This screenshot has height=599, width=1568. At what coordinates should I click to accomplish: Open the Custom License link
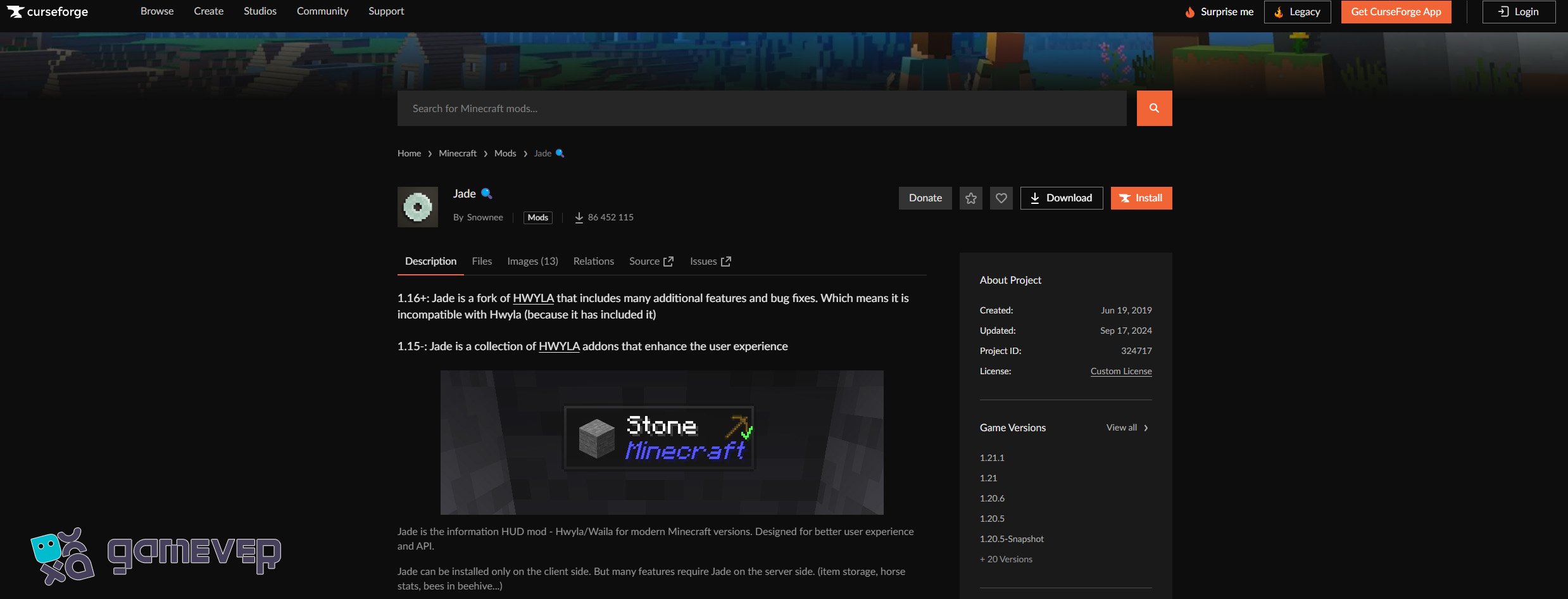(1120, 372)
